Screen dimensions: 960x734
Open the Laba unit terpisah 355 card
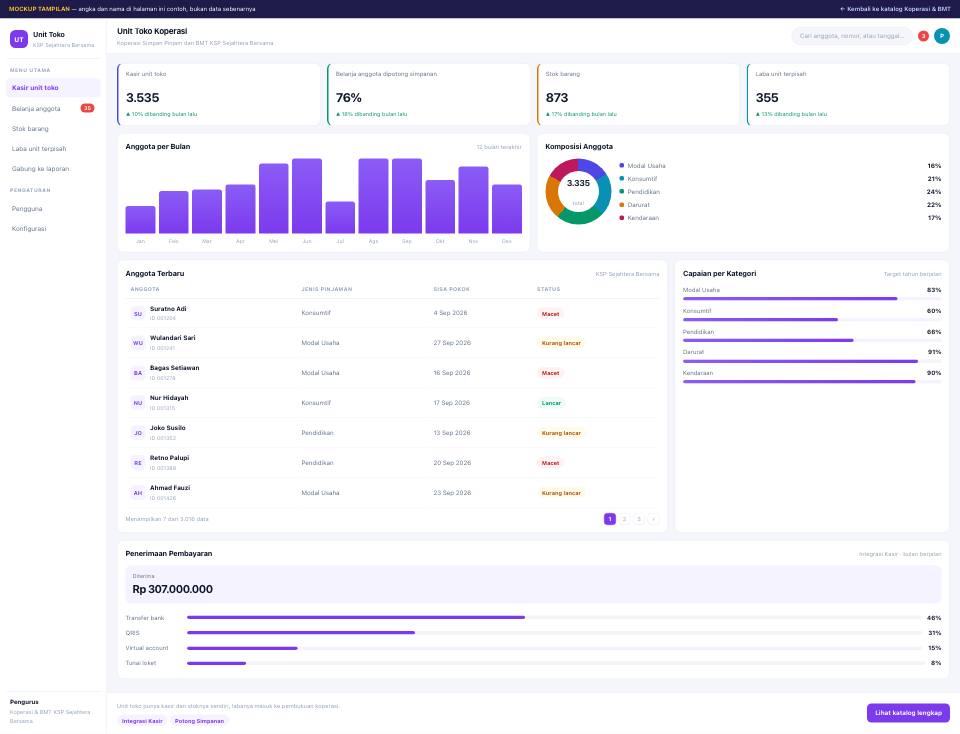[848, 94]
